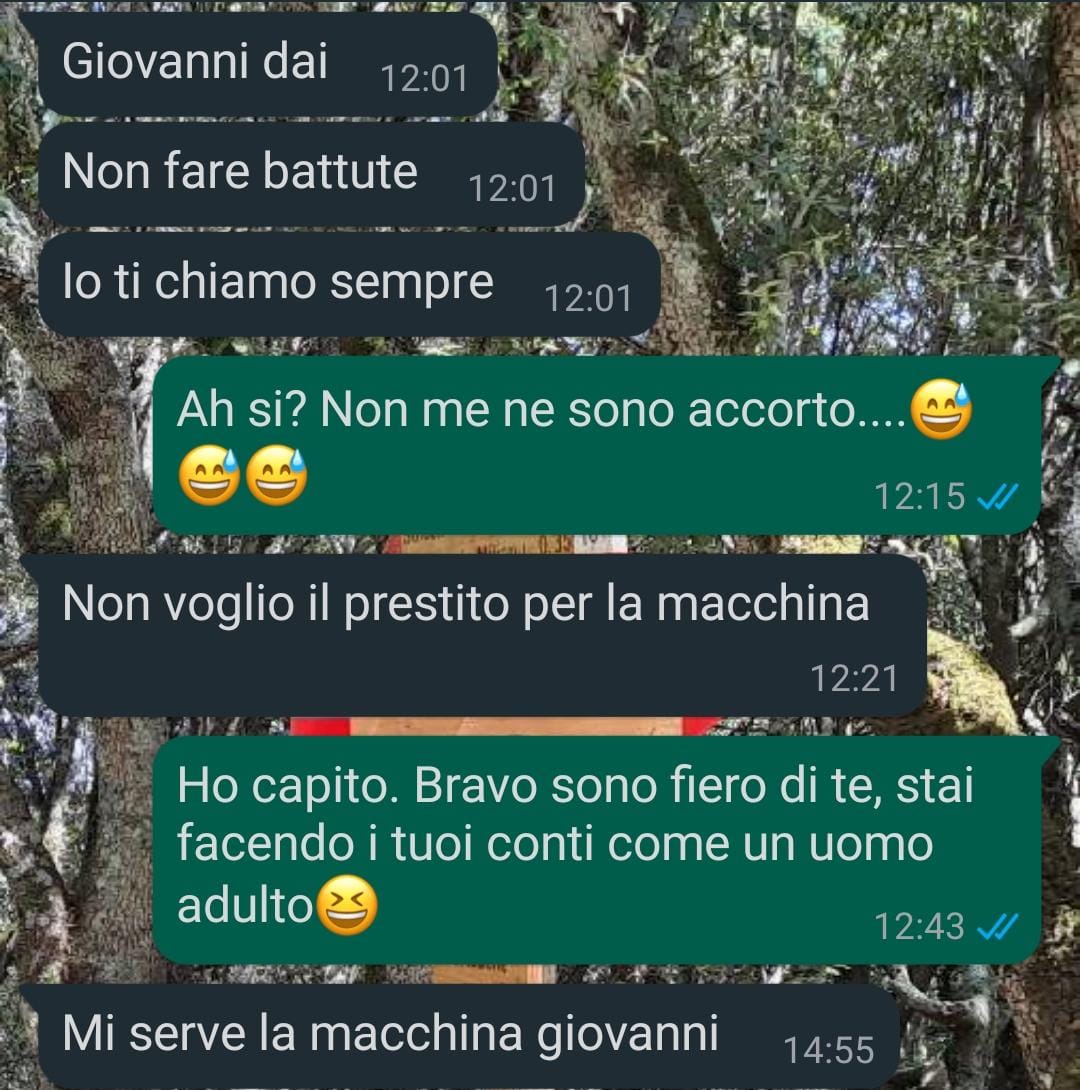Click the blue read ticks beside 12:43
Image resolution: width=1080 pixels, height=1090 pixels.
point(997,926)
